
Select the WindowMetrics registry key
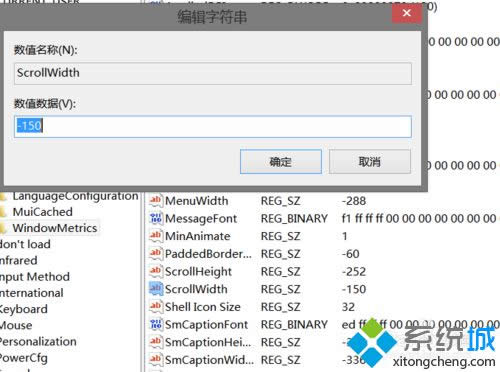tap(55, 228)
